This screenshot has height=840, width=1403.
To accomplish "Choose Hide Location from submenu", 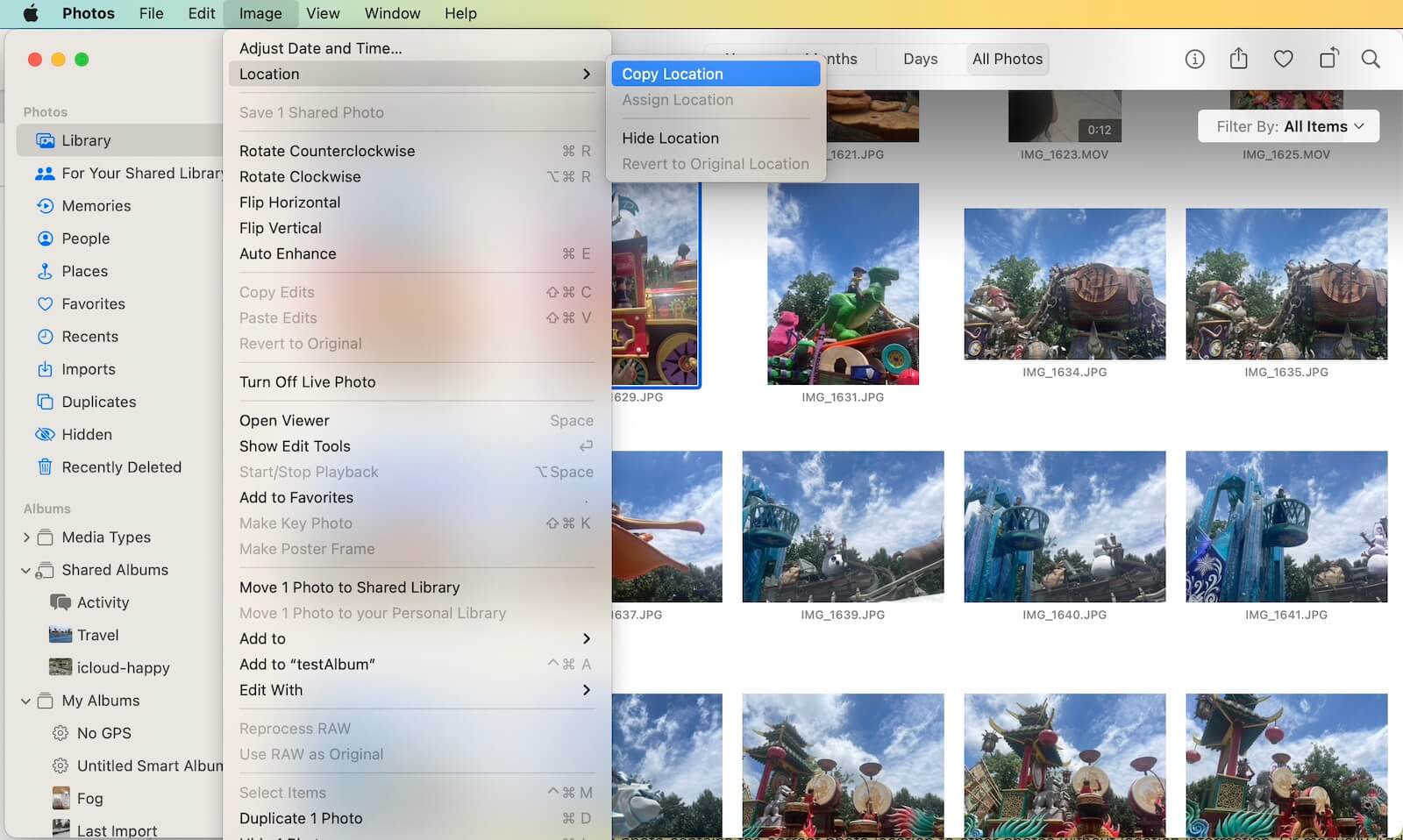I will point(716,138).
